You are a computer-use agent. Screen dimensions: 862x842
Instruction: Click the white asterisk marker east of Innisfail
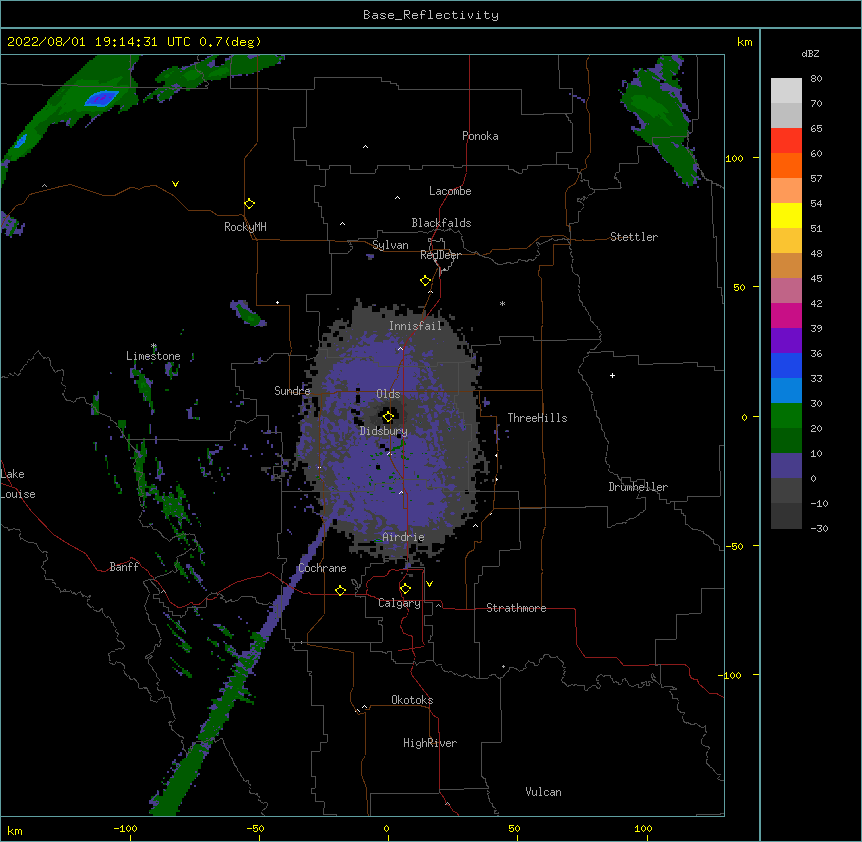coord(502,303)
